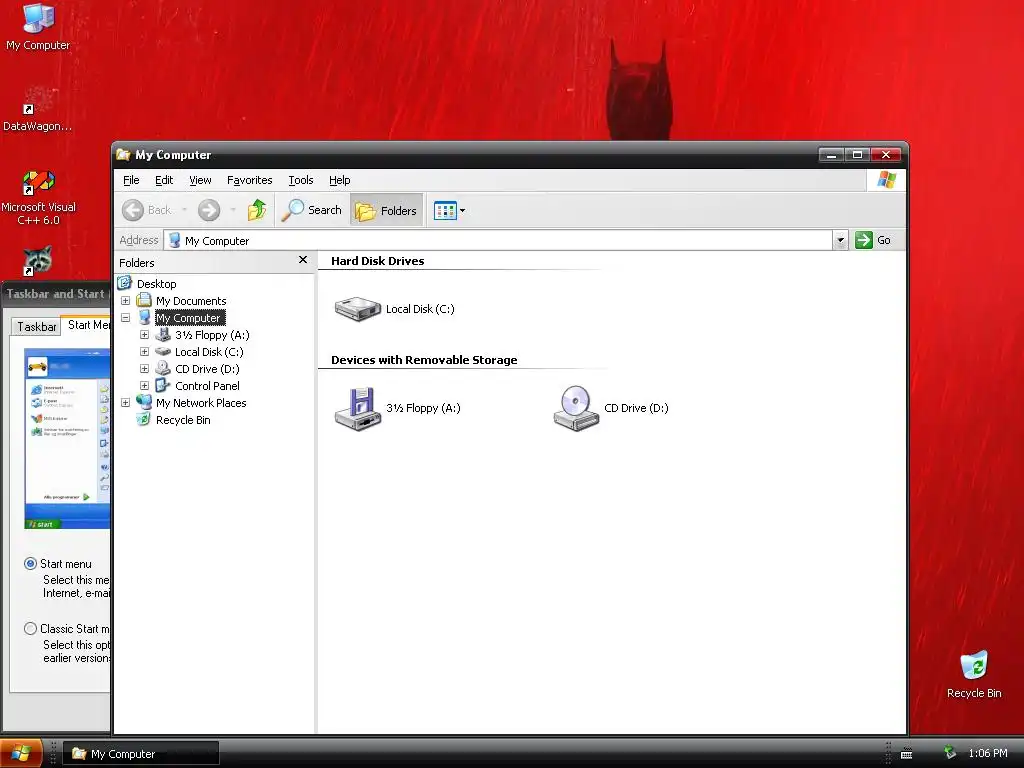Collapse My Computer tree node
Viewport: 1024px width, 768px height.
point(125,318)
